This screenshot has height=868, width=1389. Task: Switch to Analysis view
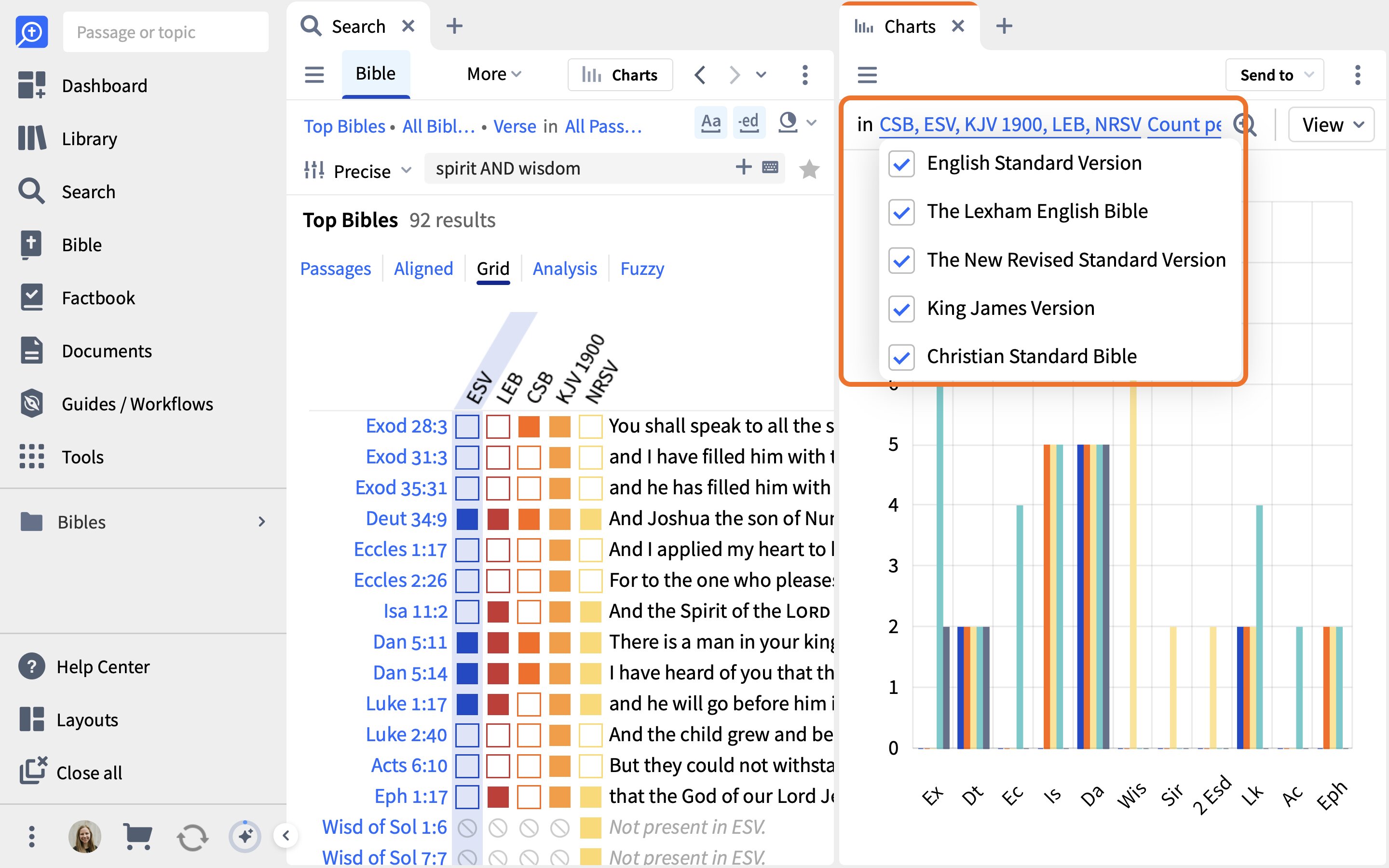(565, 268)
